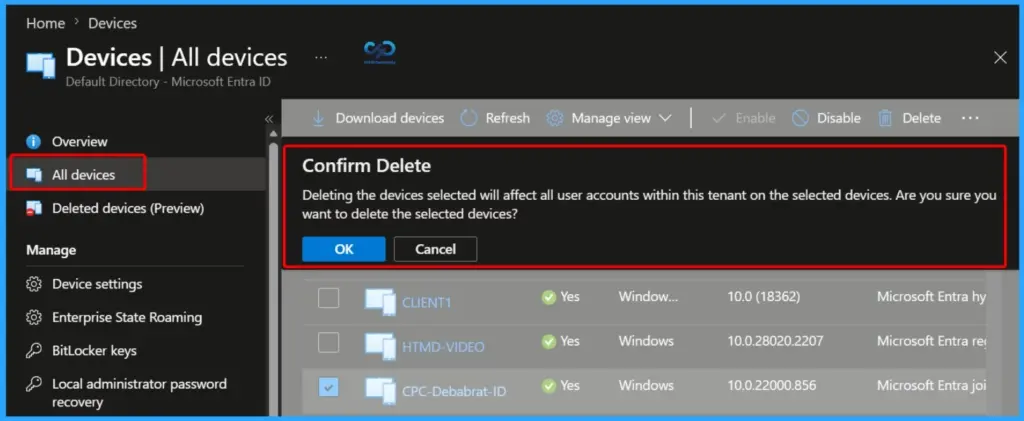Expand the Manage view dropdown chevron
This screenshot has width=1024, height=421.
(x=665, y=118)
